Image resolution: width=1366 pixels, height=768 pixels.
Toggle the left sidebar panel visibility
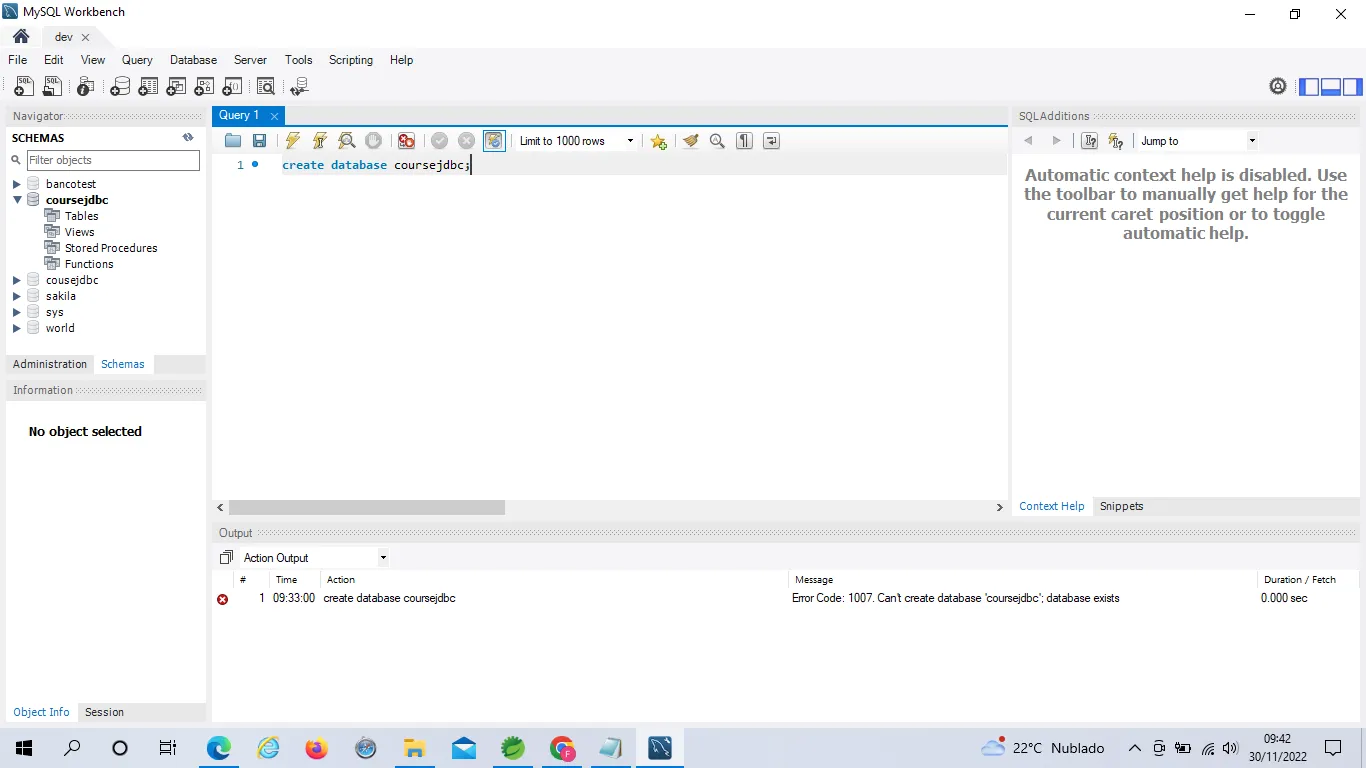(x=1309, y=87)
